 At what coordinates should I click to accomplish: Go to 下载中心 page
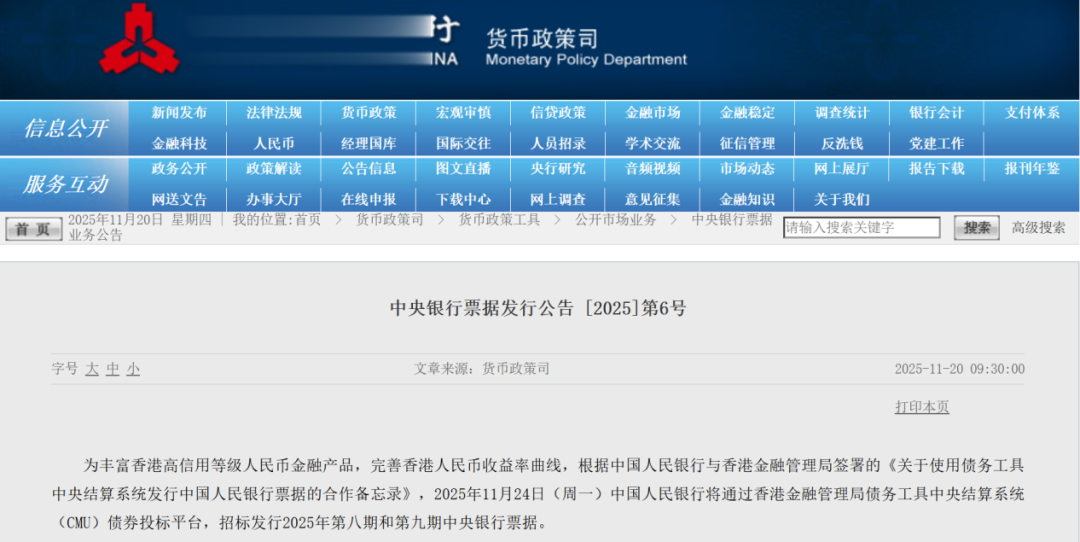click(x=464, y=200)
